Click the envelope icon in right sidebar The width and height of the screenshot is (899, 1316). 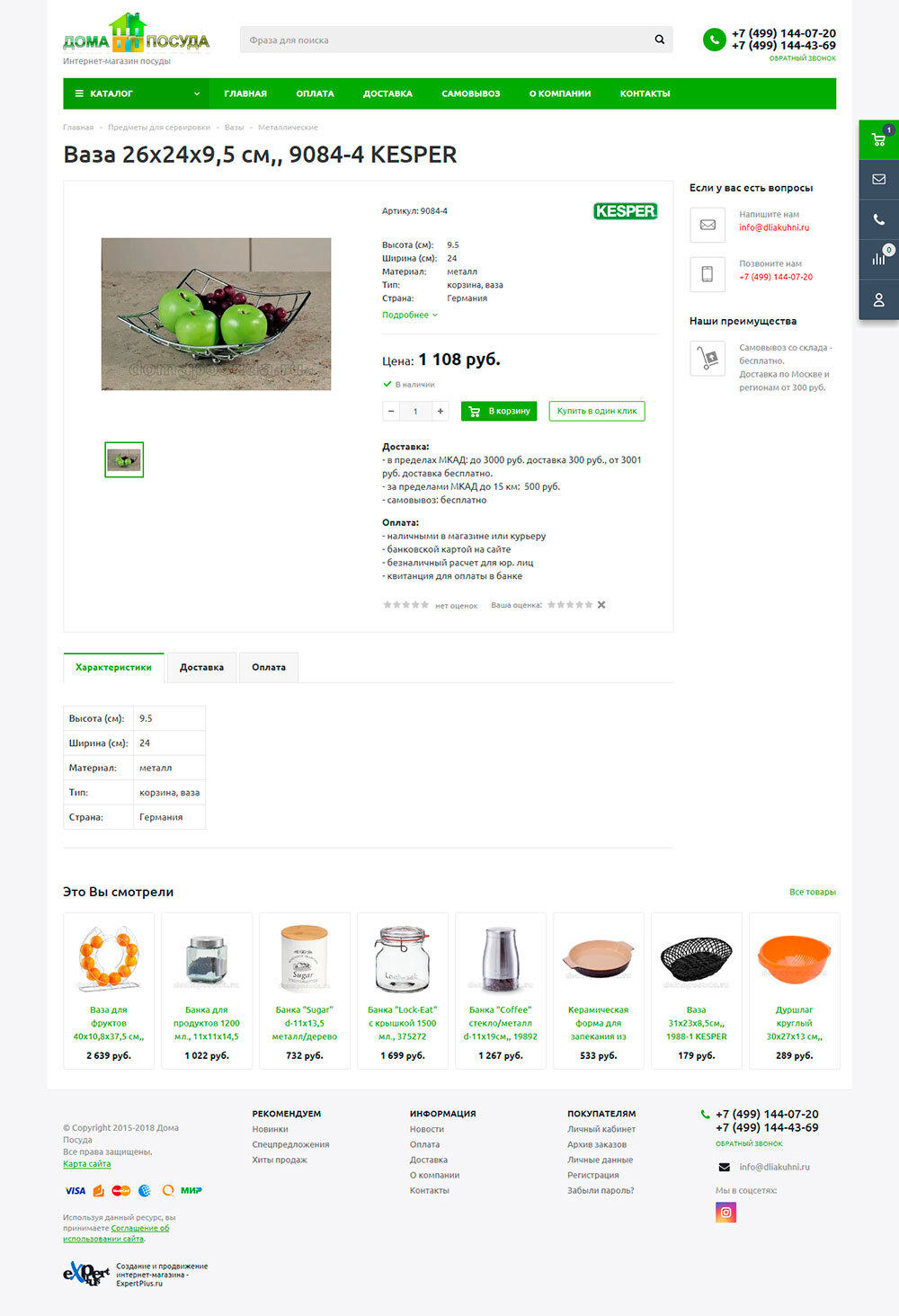click(879, 180)
